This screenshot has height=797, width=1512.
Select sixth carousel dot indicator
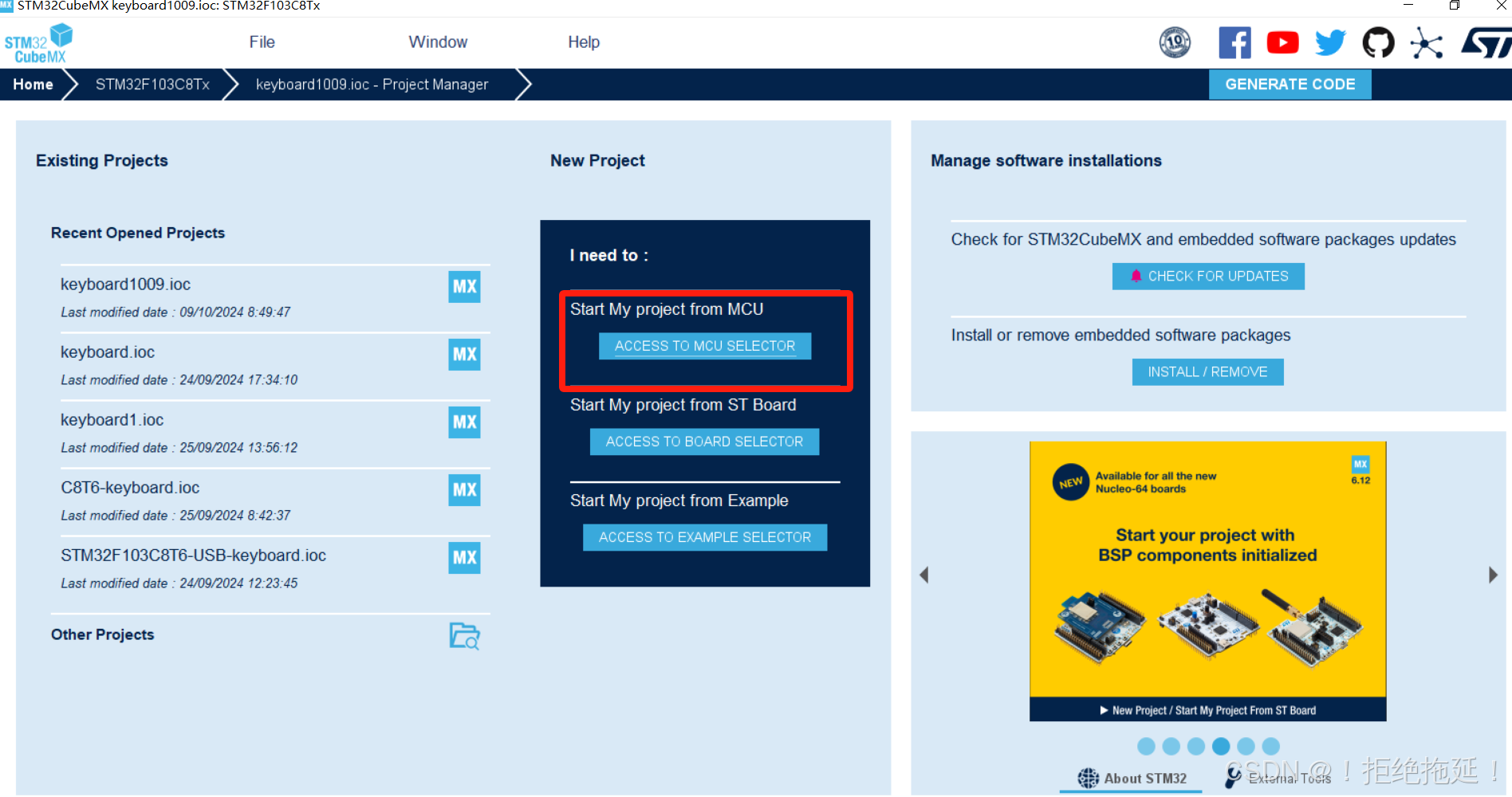(1271, 746)
